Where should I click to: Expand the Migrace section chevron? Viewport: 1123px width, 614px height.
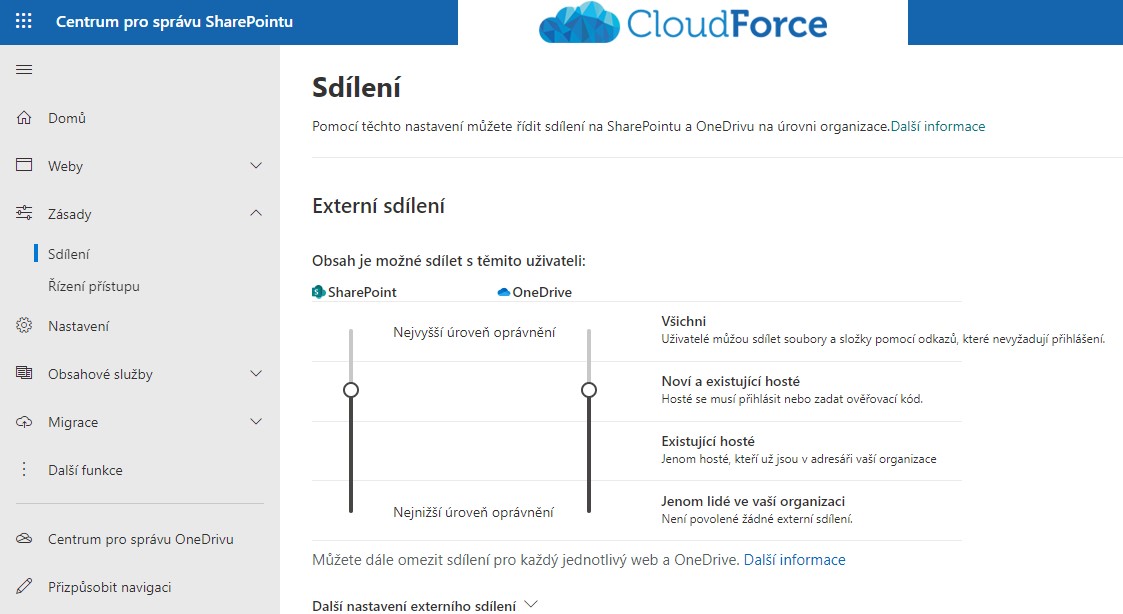point(256,421)
